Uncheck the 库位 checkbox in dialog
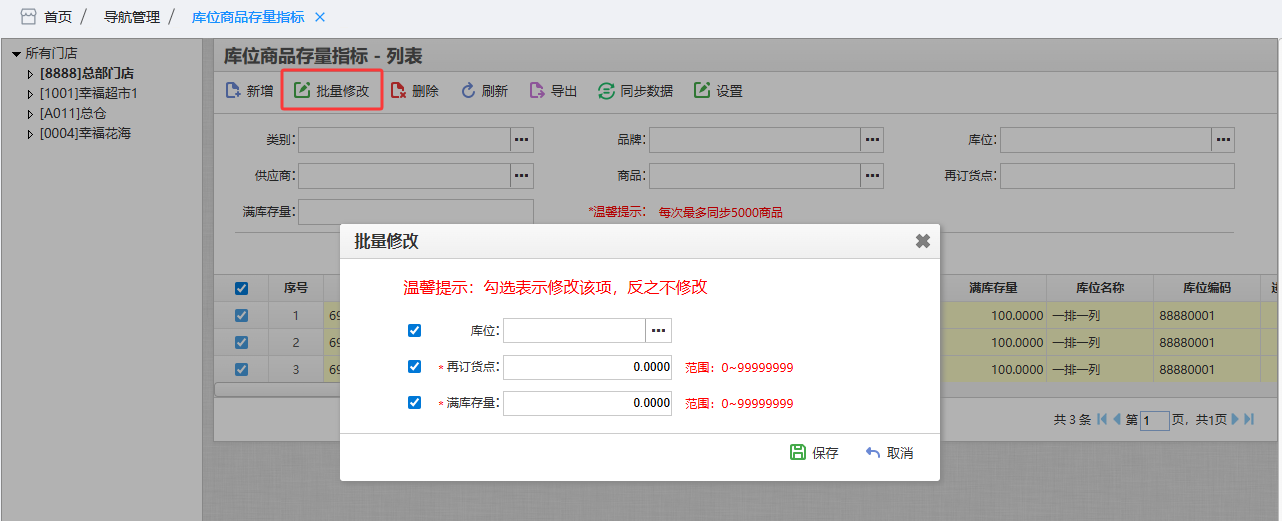The image size is (1282, 521). (x=414, y=330)
